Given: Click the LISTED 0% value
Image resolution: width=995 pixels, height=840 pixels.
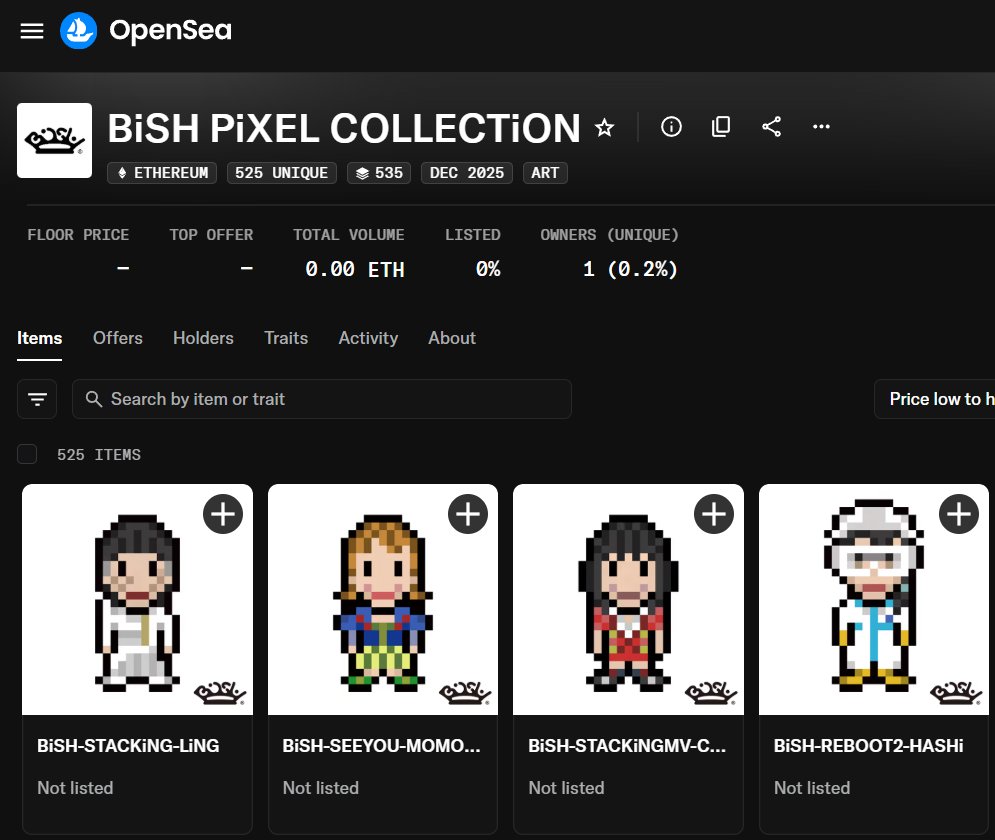Looking at the screenshot, I should coord(488,269).
